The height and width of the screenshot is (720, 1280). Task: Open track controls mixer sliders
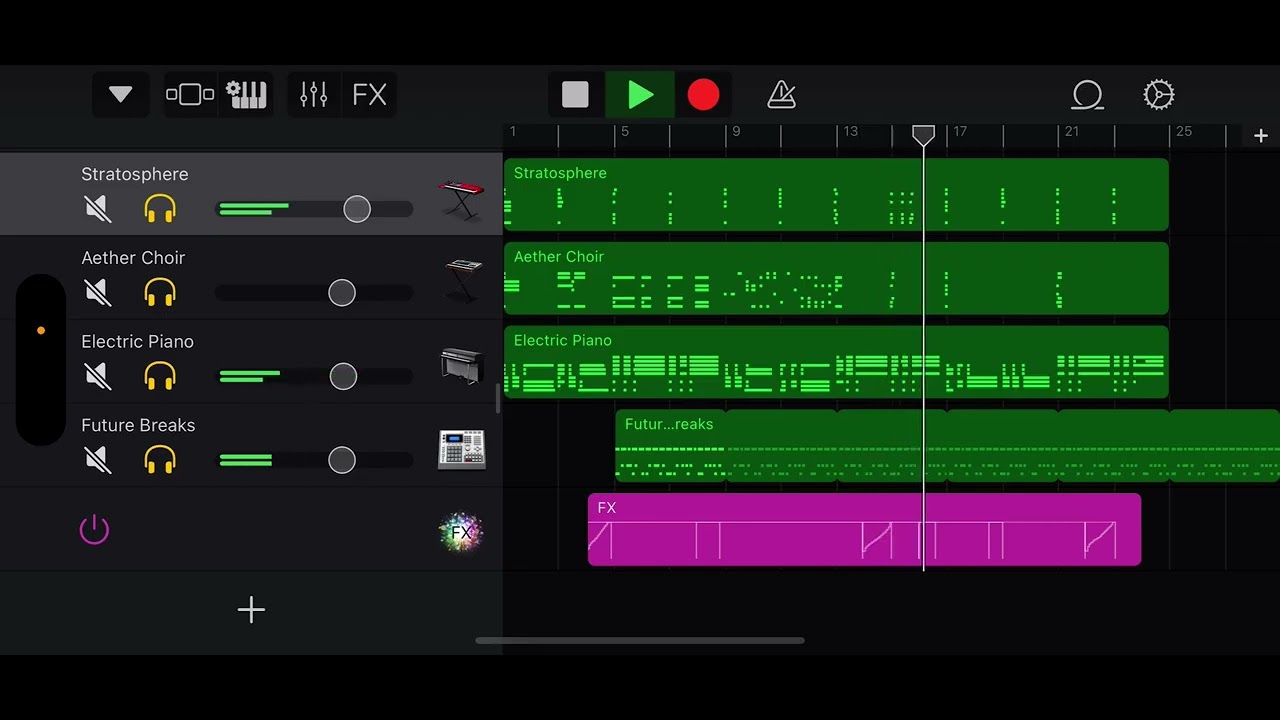click(x=314, y=95)
